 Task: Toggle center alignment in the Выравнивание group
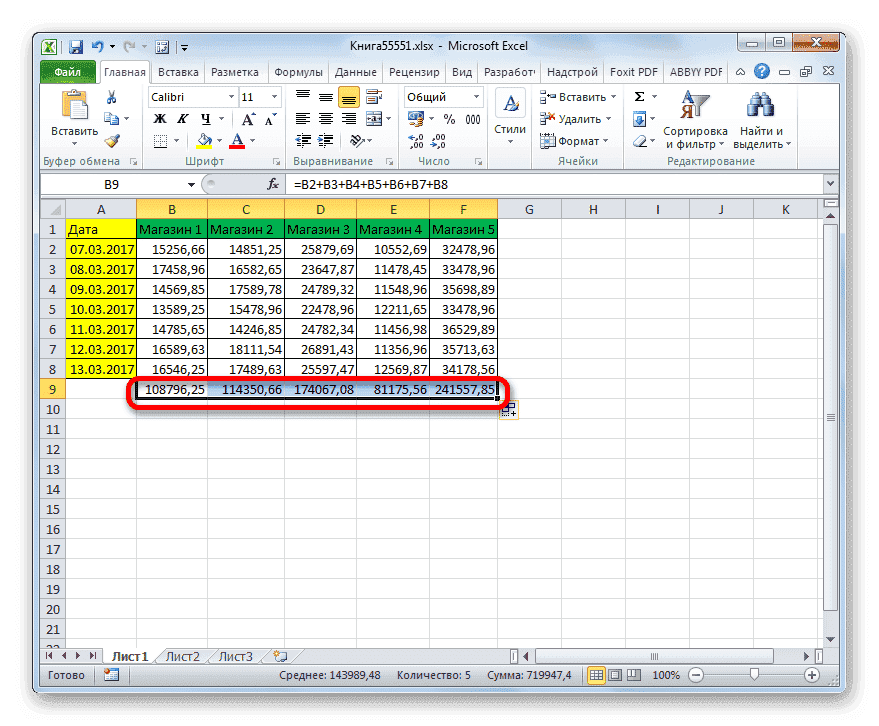point(325,118)
